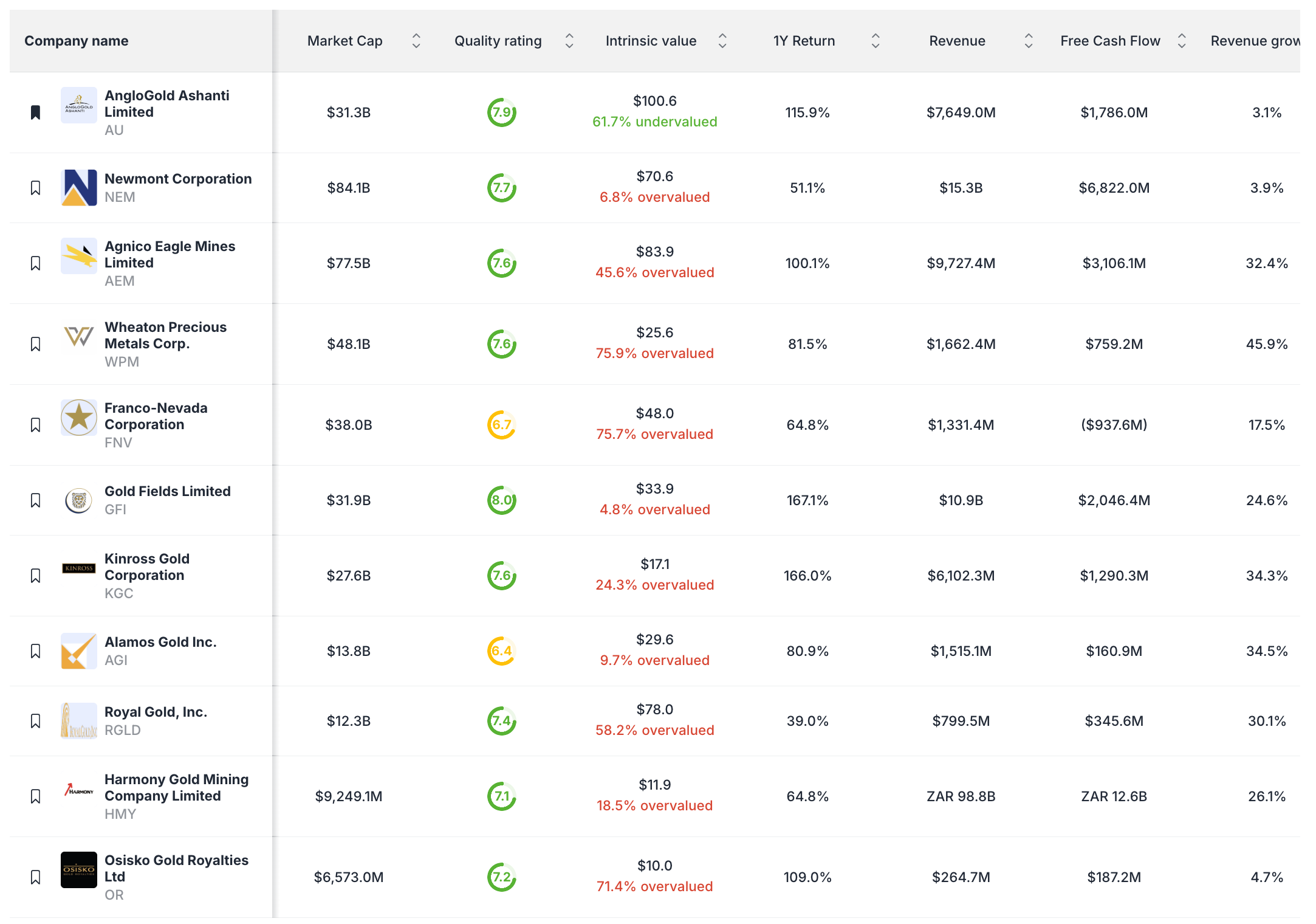This screenshot has width=1316, height=924.
Task: Sort by Quality rating column
Action: 569,41
